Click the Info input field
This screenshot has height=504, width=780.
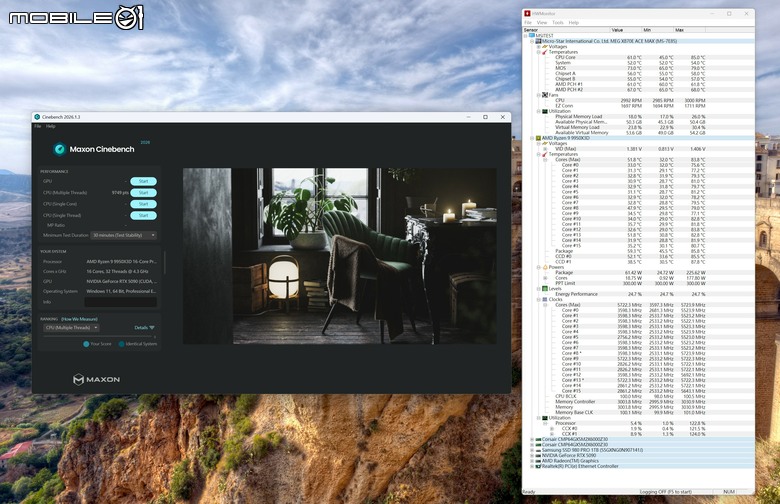[x=121, y=302]
